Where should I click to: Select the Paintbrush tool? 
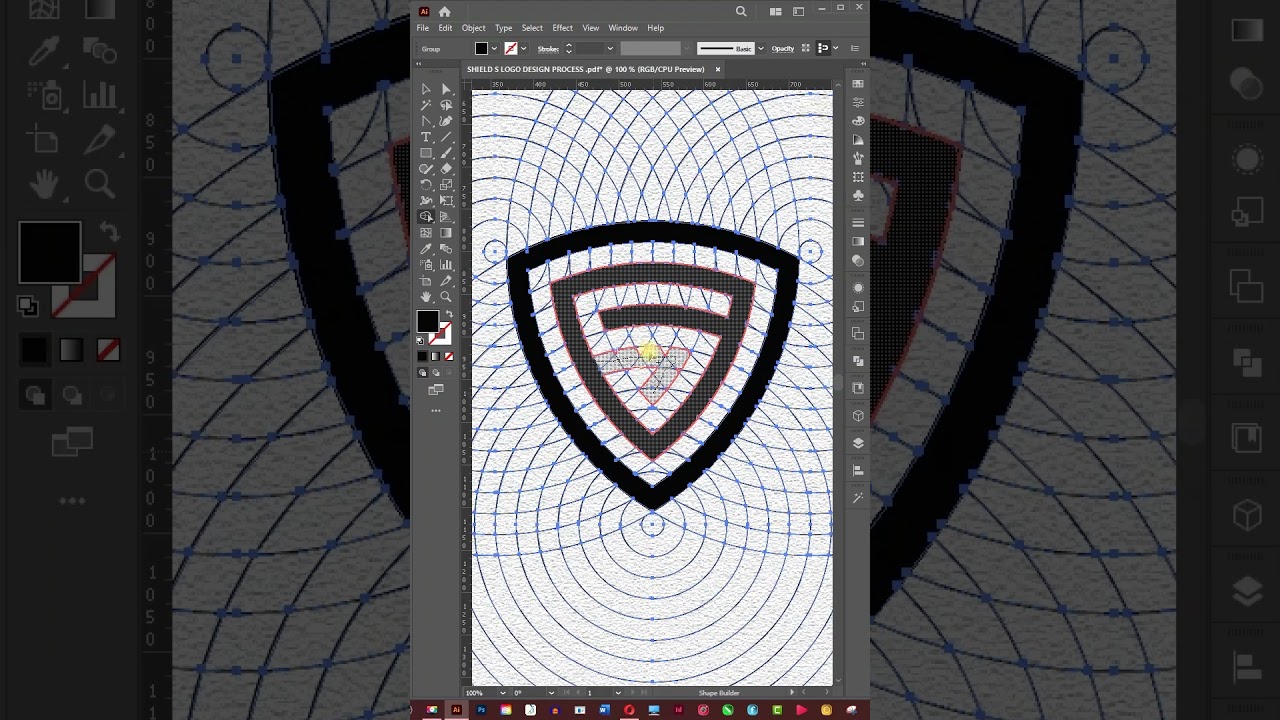tap(446, 153)
